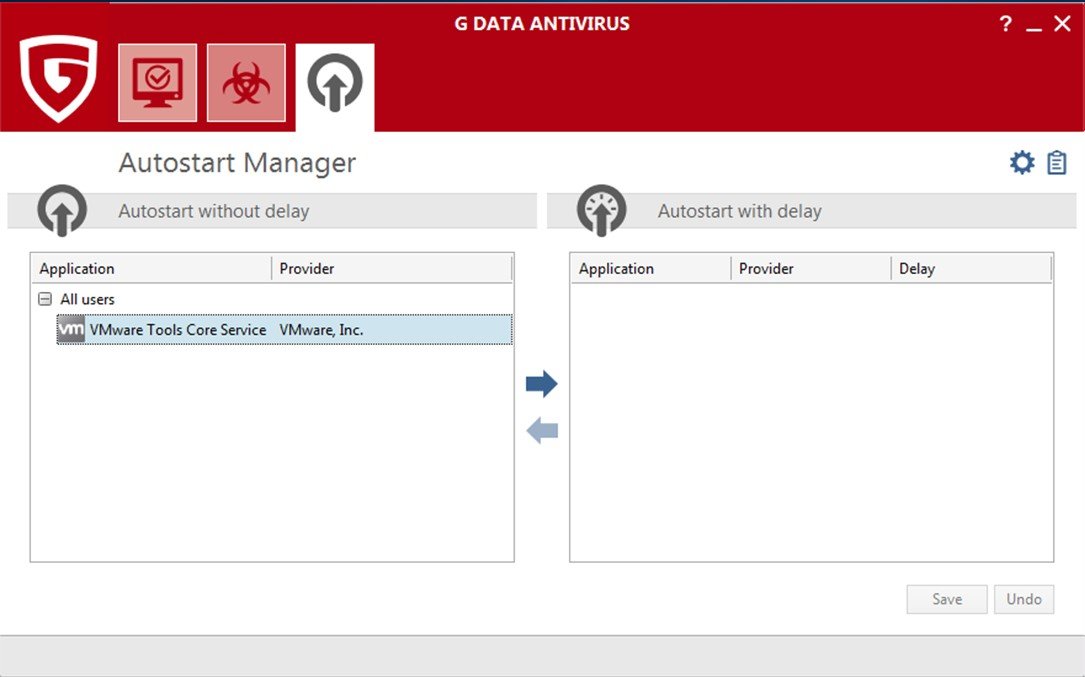
Task: Click the Autostart without delay icon
Action: (62, 210)
